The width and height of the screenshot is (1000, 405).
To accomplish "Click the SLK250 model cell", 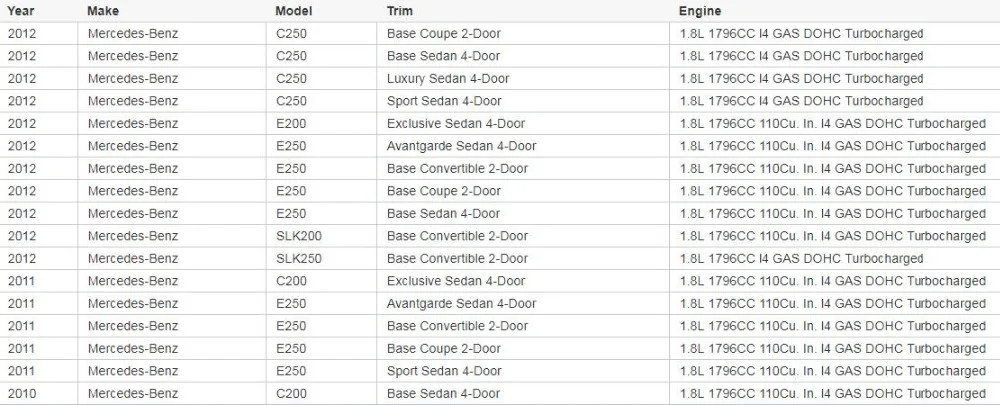I will click(x=321, y=258).
